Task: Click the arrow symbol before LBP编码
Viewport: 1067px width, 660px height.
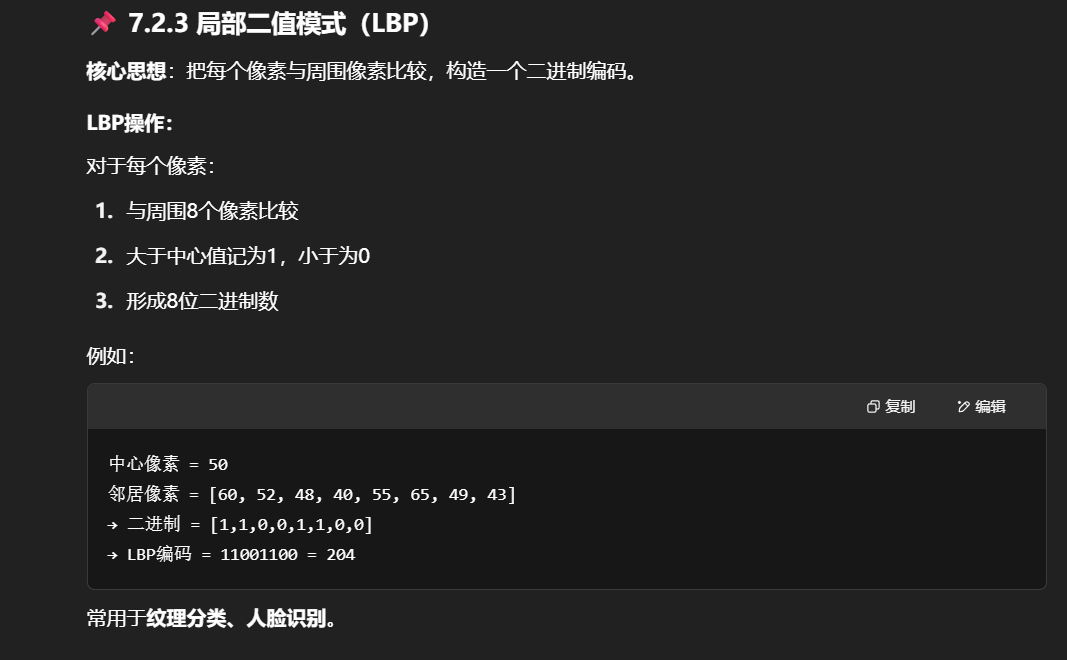Action: [x=112, y=554]
